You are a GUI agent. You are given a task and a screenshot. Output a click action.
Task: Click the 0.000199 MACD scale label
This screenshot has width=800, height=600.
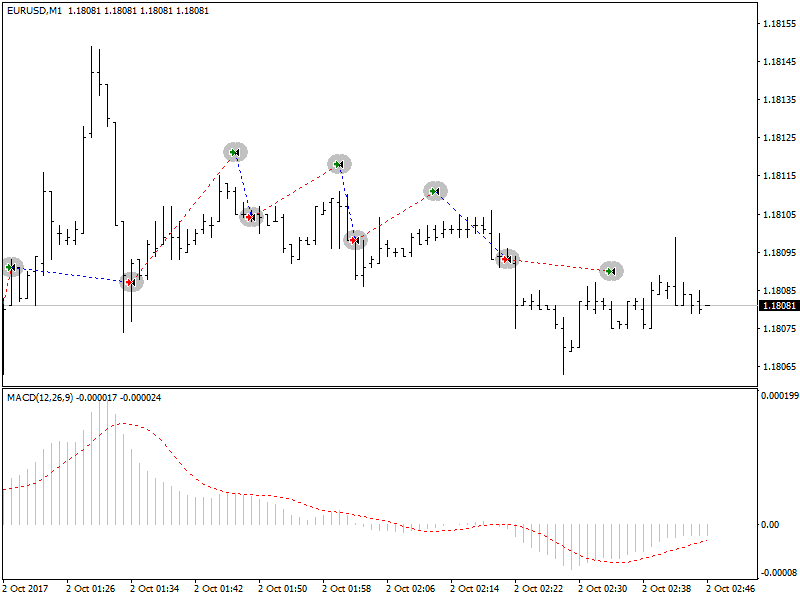coord(778,395)
